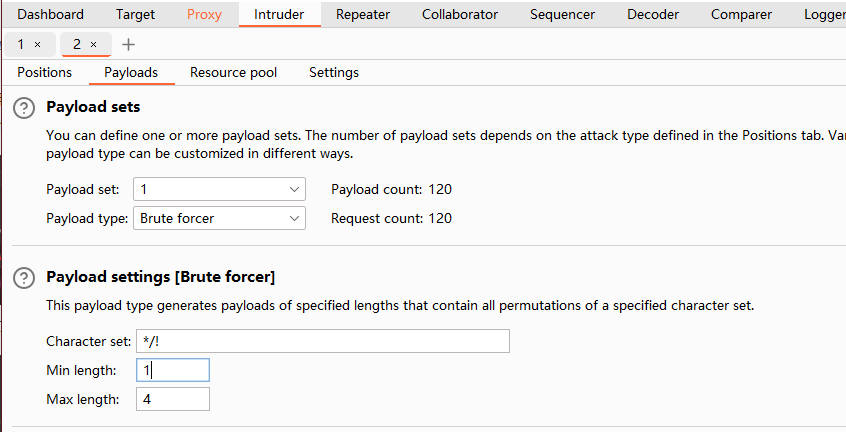Open the Repeater tab
The image size is (846, 432).
point(363,14)
